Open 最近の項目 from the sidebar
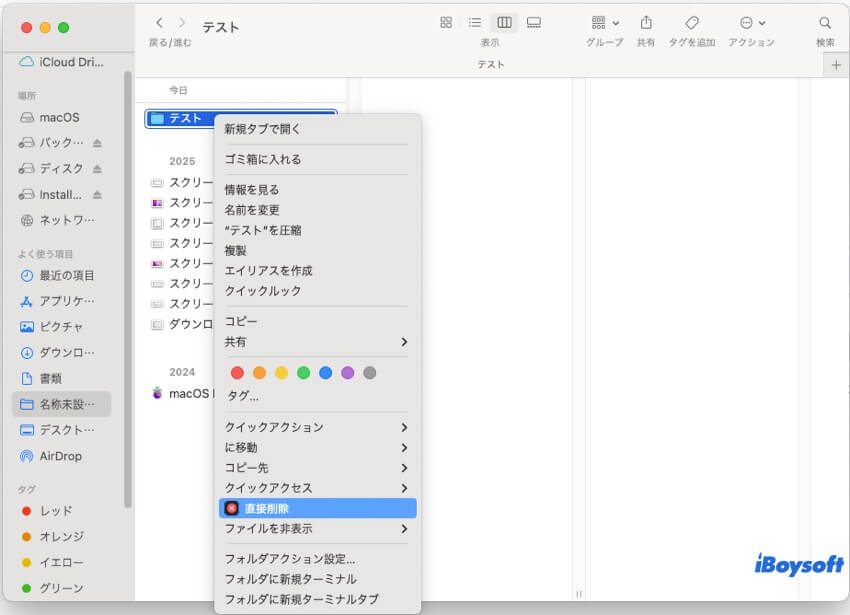 click(x=55, y=275)
